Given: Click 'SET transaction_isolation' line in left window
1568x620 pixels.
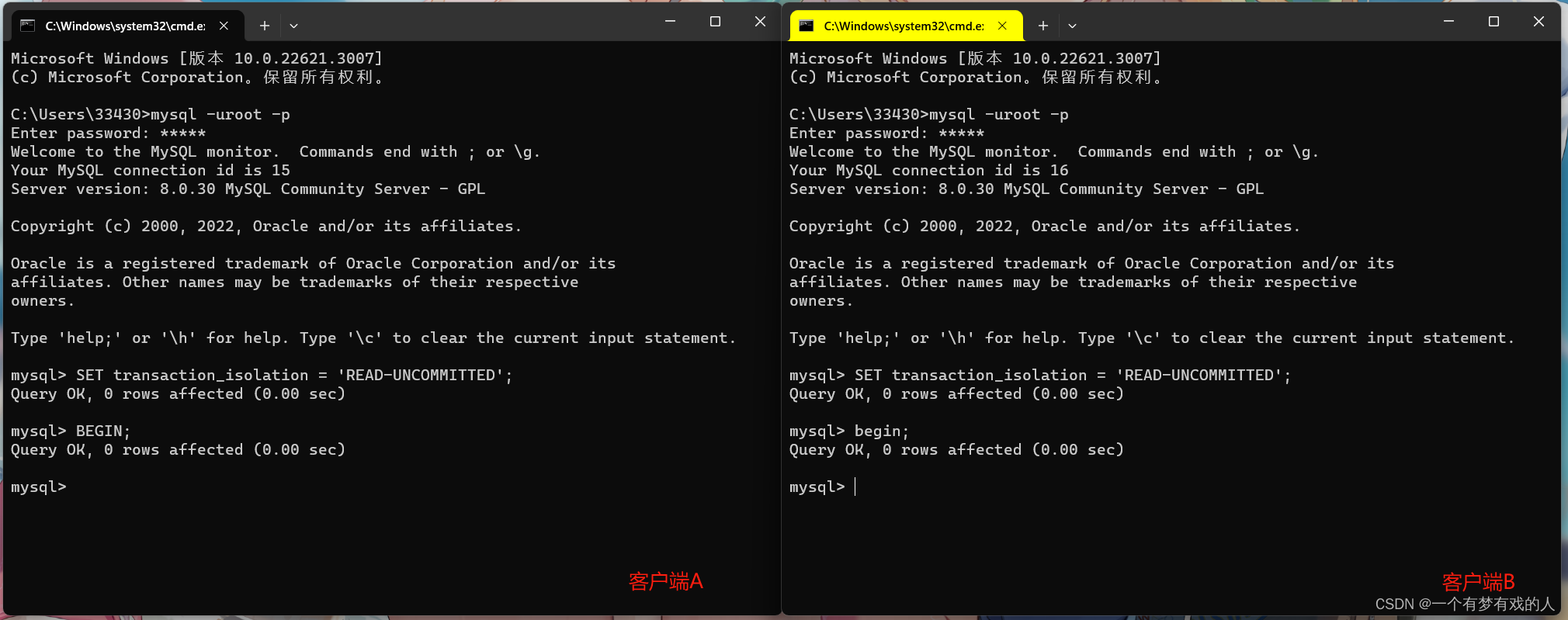Looking at the screenshot, I should click(262, 376).
